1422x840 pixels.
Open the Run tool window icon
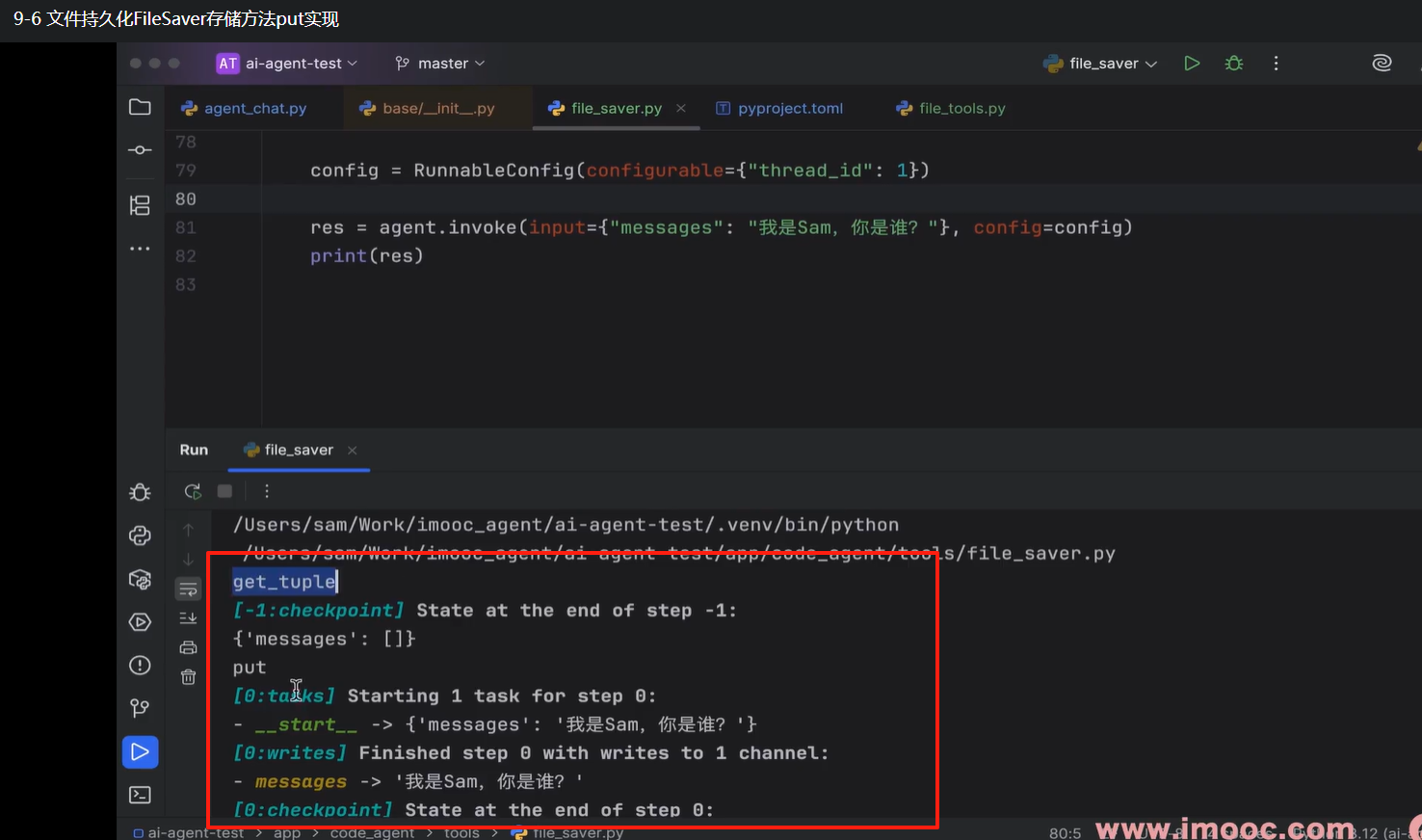coord(140,752)
